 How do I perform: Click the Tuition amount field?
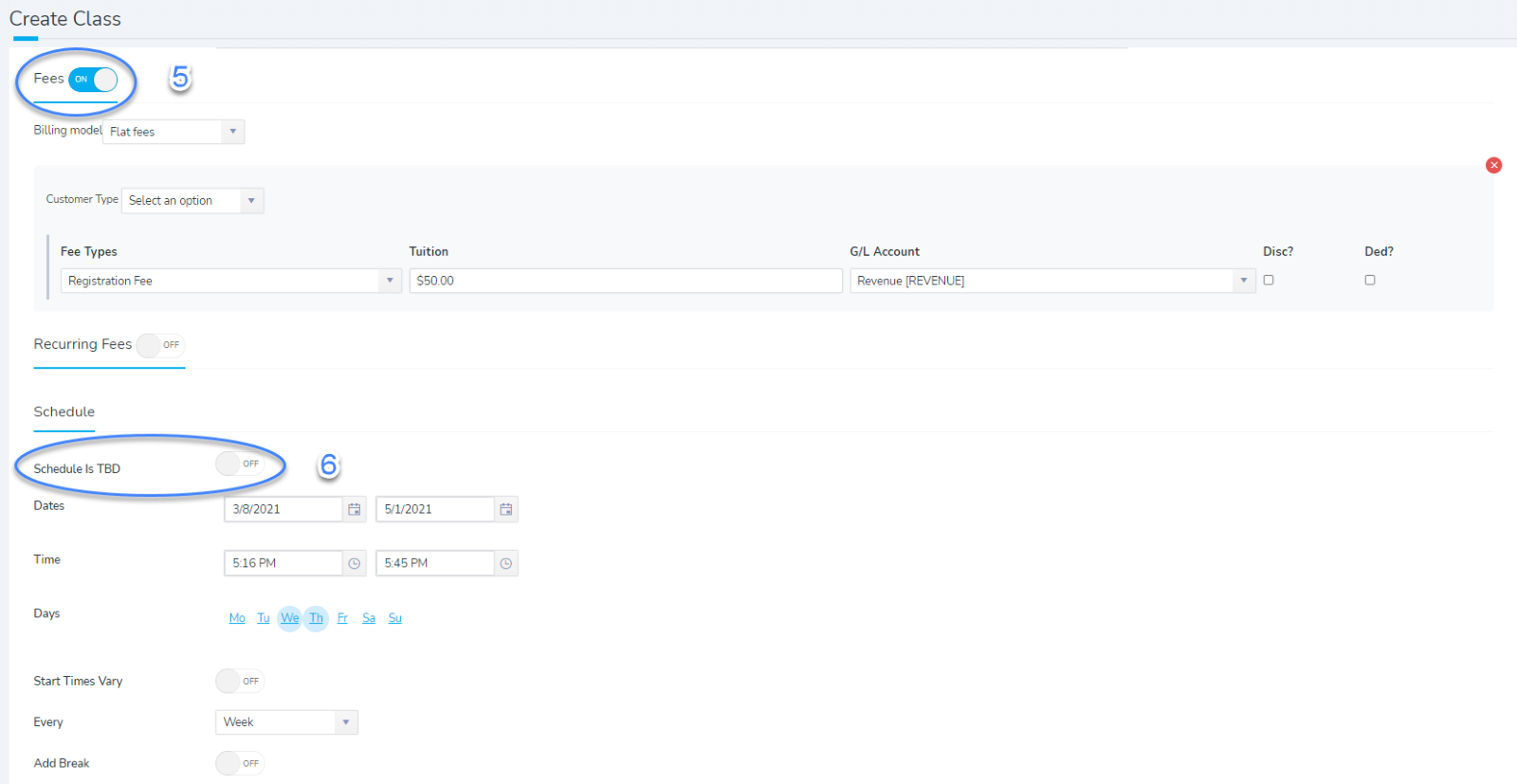pyautogui.click(x=626, y=281)
